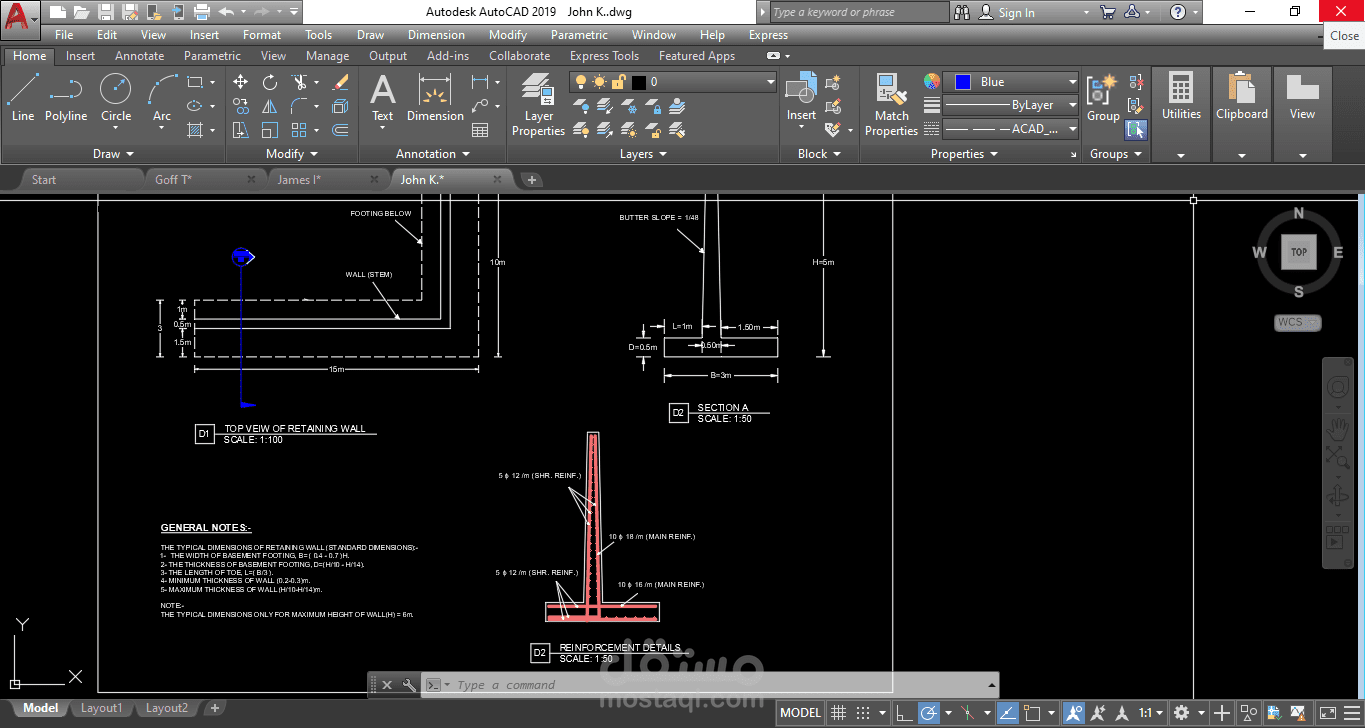Screen dimensions: 1365x728
Task: Click the Rotate tool icon
Action: pos(270,82)
